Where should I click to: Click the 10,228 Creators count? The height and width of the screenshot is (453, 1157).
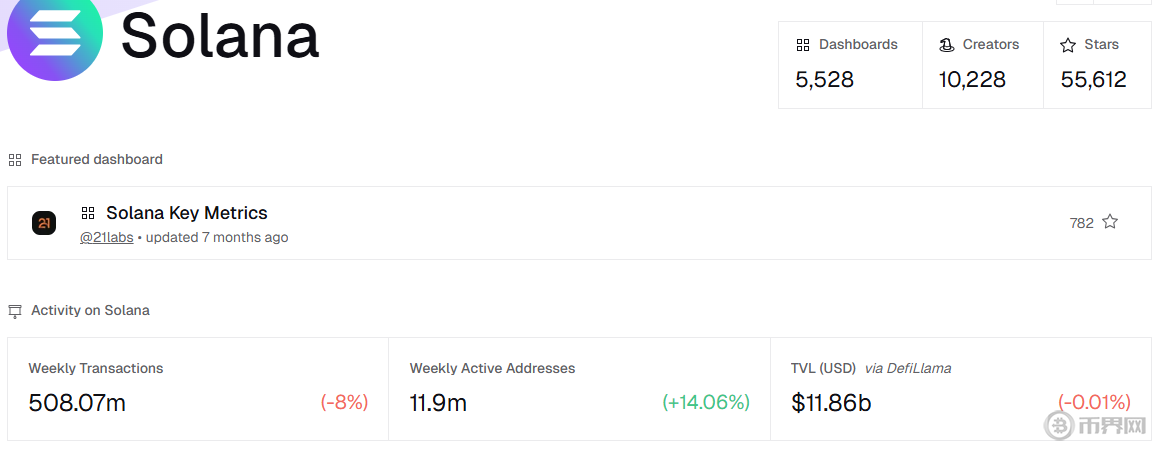pos(972,80)
